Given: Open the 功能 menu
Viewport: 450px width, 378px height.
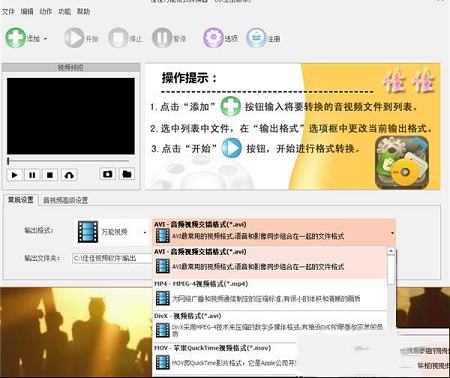Looking at the screenshot, I should point(64,12).
